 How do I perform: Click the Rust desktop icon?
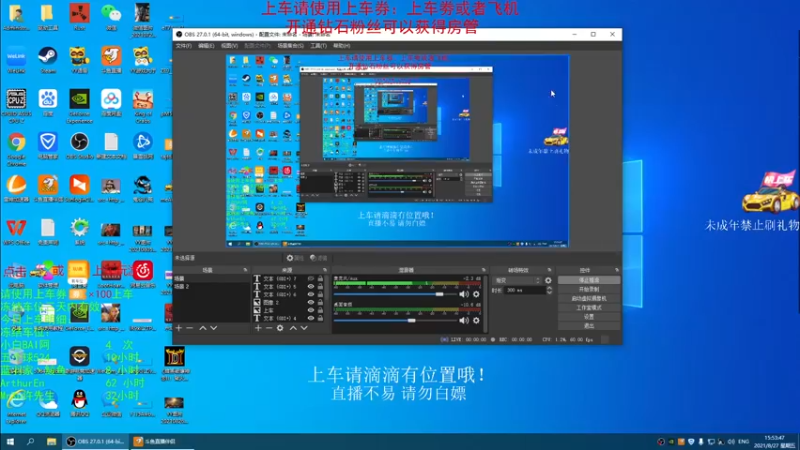click(x=79, y=16)
